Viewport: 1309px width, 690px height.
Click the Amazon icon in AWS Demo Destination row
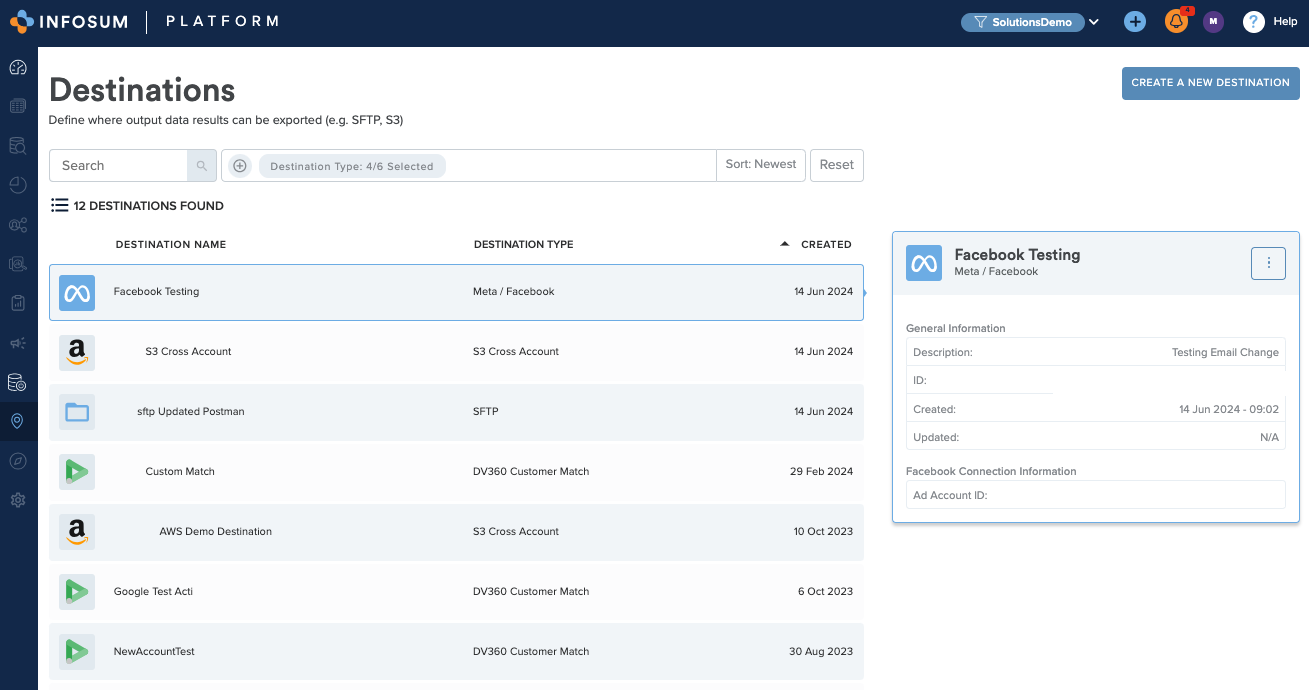(77, 532)
